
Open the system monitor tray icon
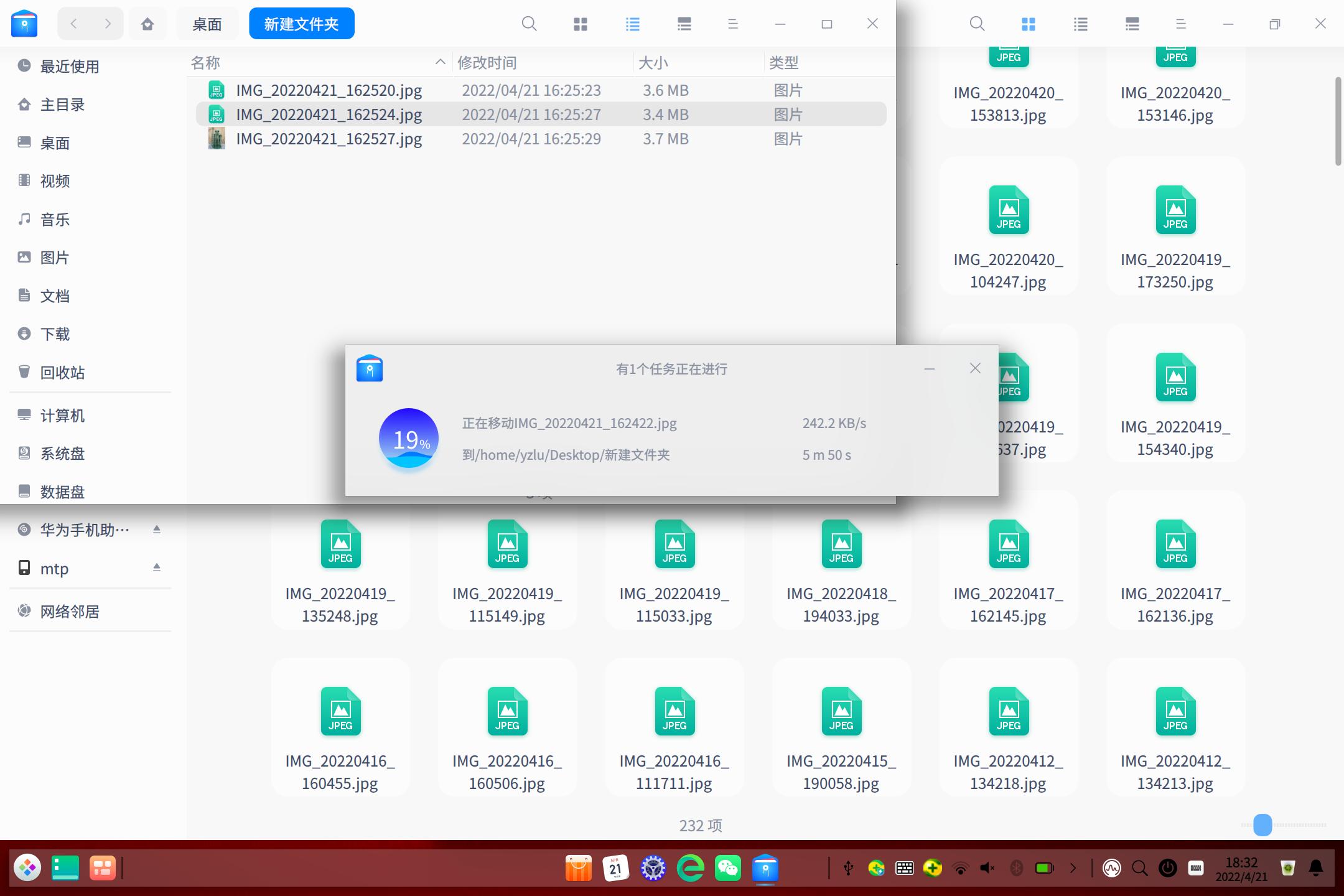click(1112, 867)
